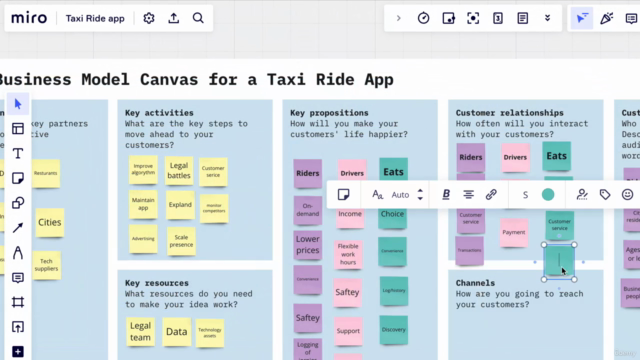The image size is (640, 360).
Task: Open board settings gear
Action: coord(149,18)
